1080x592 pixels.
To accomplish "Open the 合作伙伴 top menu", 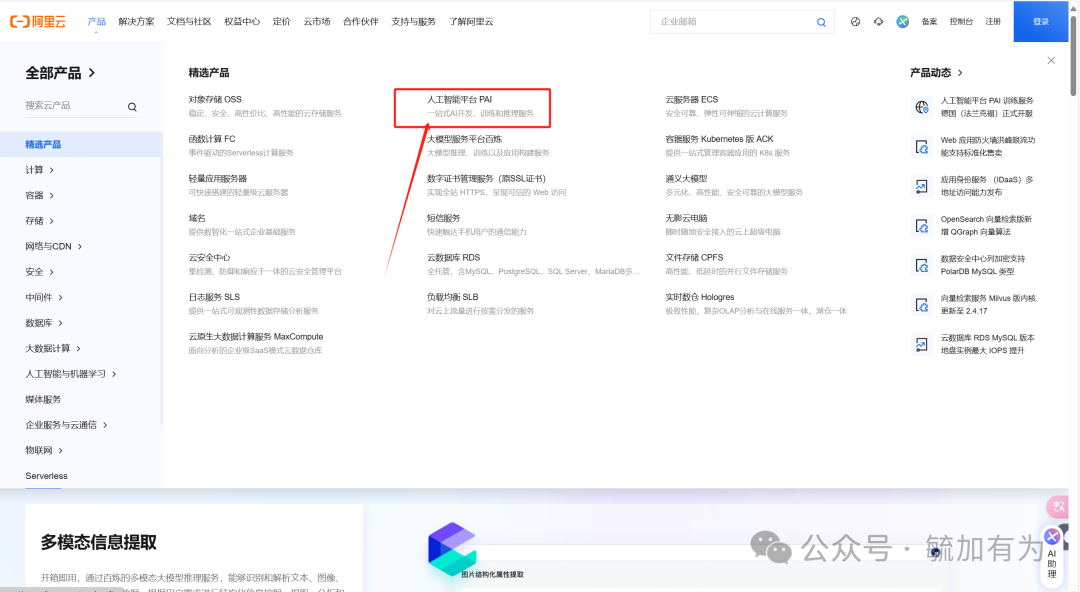I will point(361,21).
